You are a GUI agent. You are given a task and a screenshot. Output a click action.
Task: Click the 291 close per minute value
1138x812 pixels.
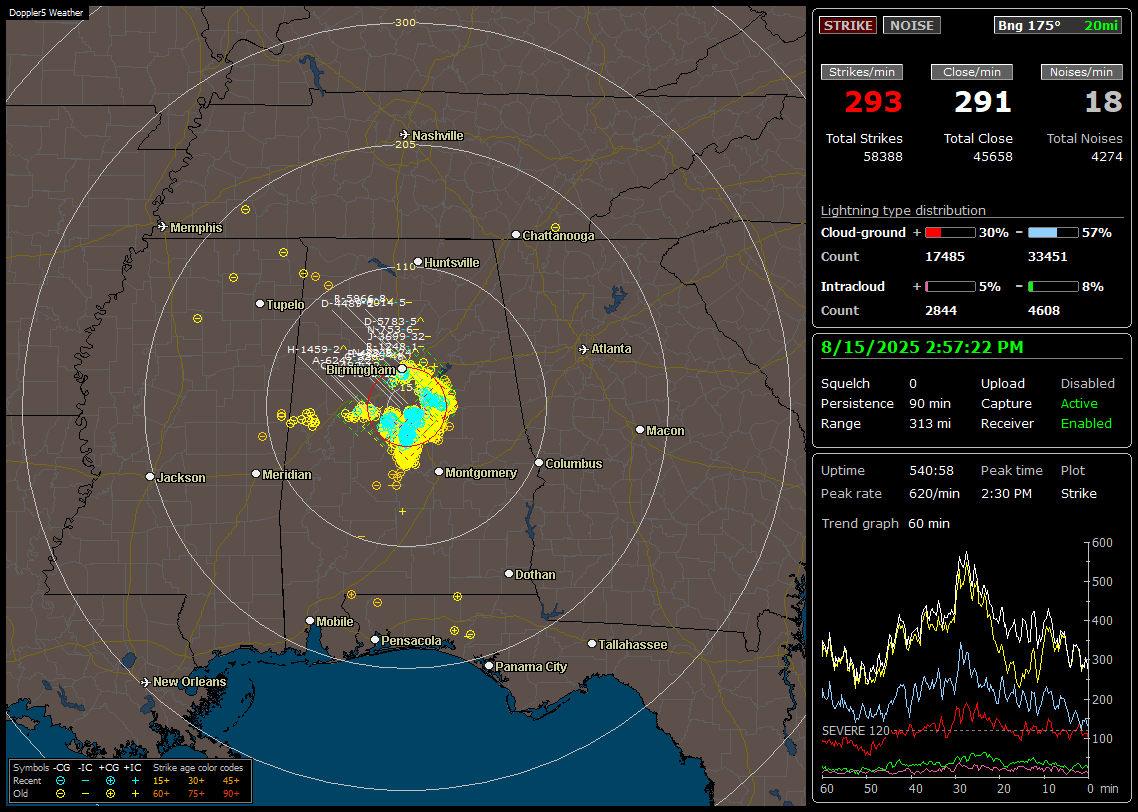point(983,102)
